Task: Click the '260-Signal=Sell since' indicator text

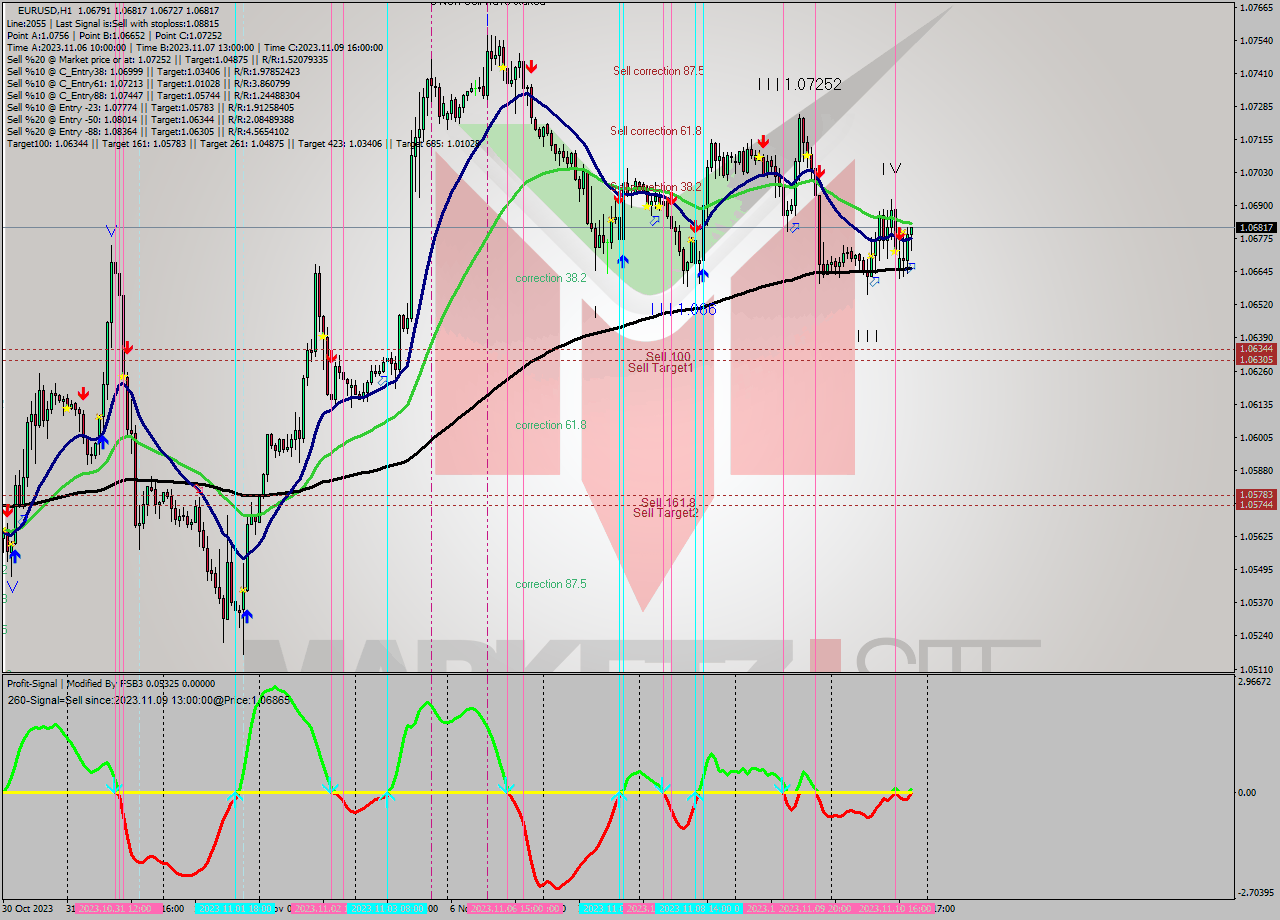Action: [149, 699]
